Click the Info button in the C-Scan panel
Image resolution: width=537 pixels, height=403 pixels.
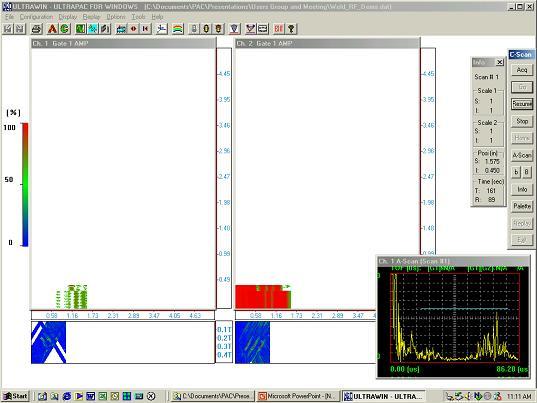click(x=522, y=189)
